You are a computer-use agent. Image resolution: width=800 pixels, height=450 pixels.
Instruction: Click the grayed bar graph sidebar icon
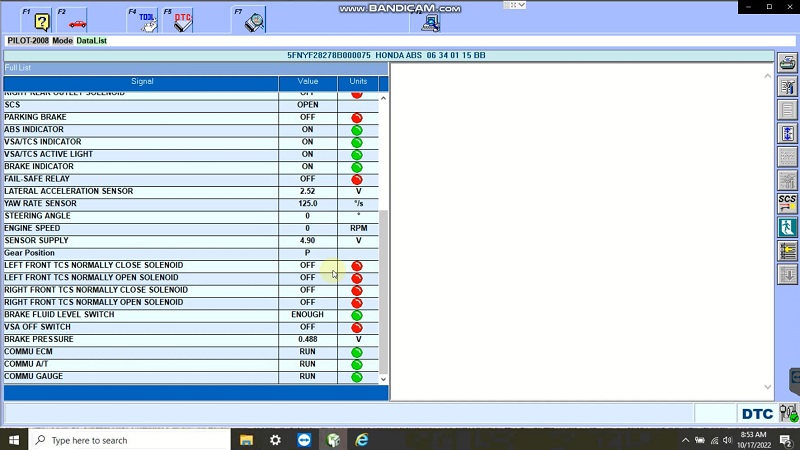(787, 181)
